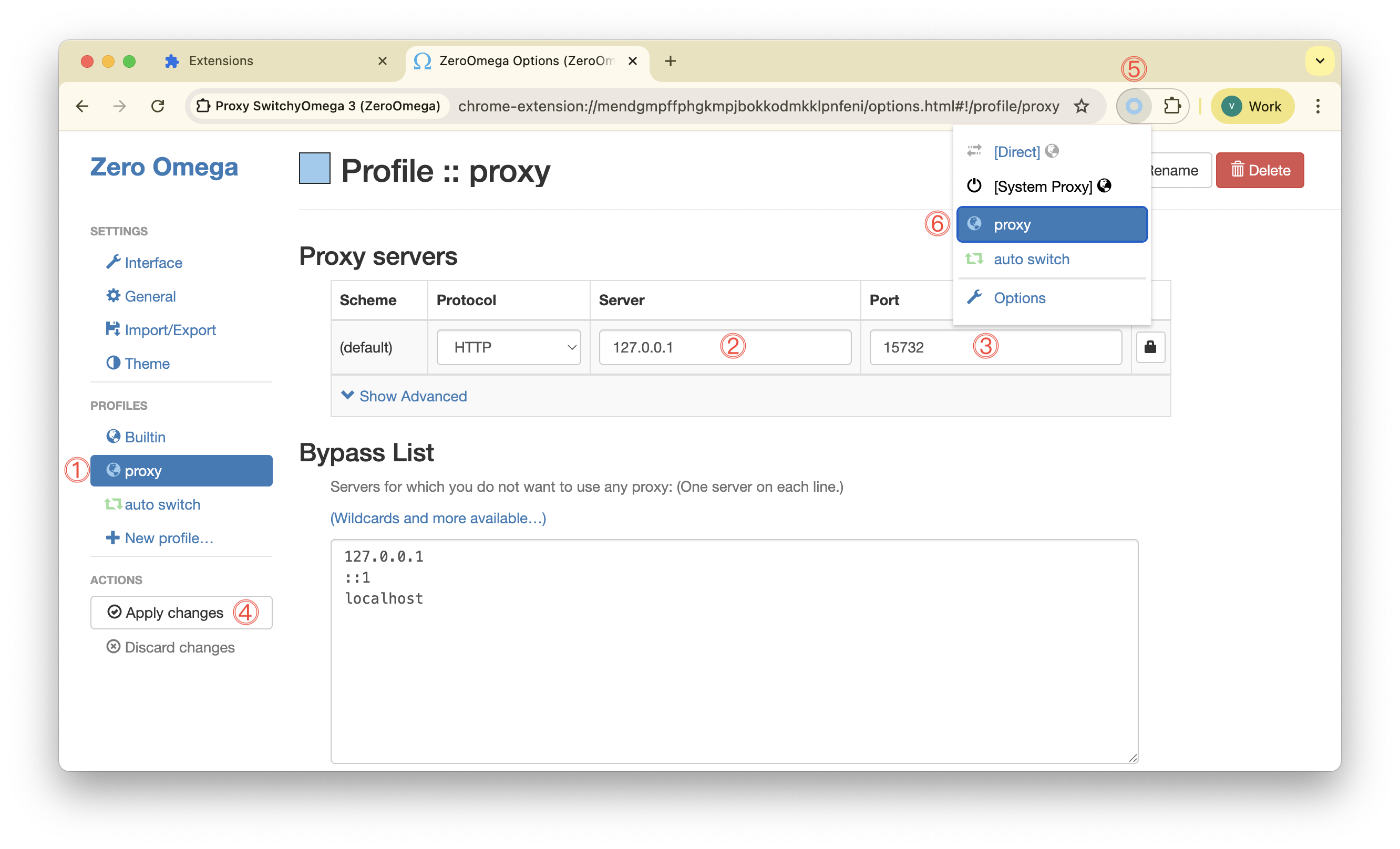The height and width of the screenshot is (849, 1400).
Task: Click the half-circle icon beside Theme
Action: [x=113, y=363]
